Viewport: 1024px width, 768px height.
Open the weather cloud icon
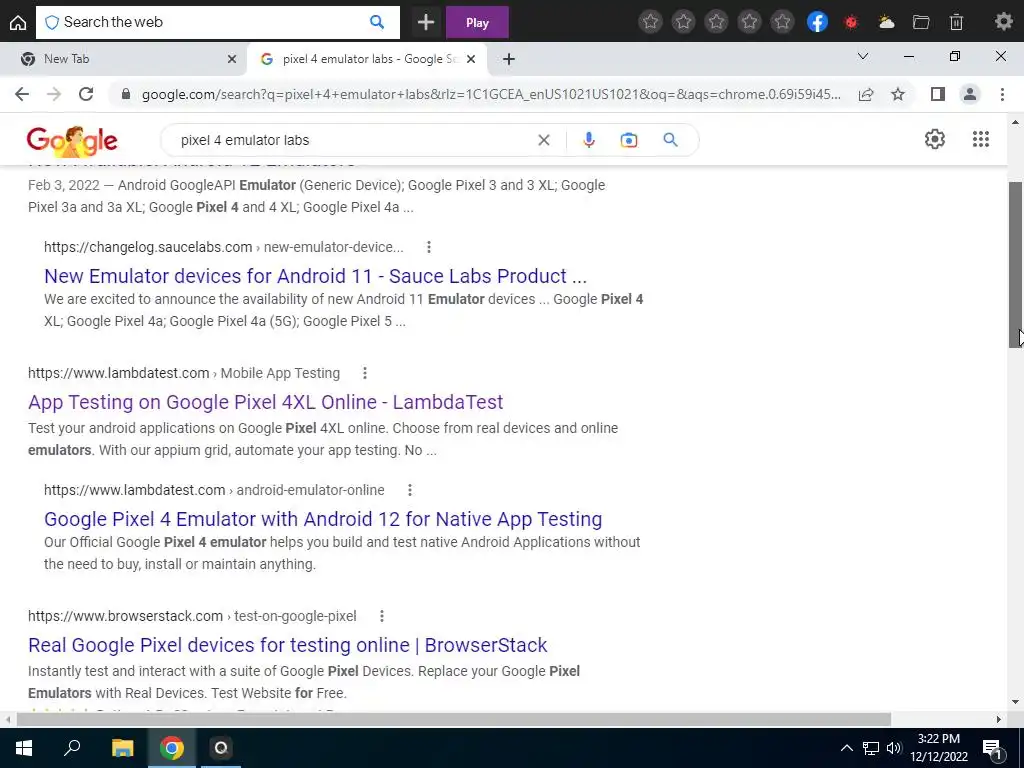point(886,22)
